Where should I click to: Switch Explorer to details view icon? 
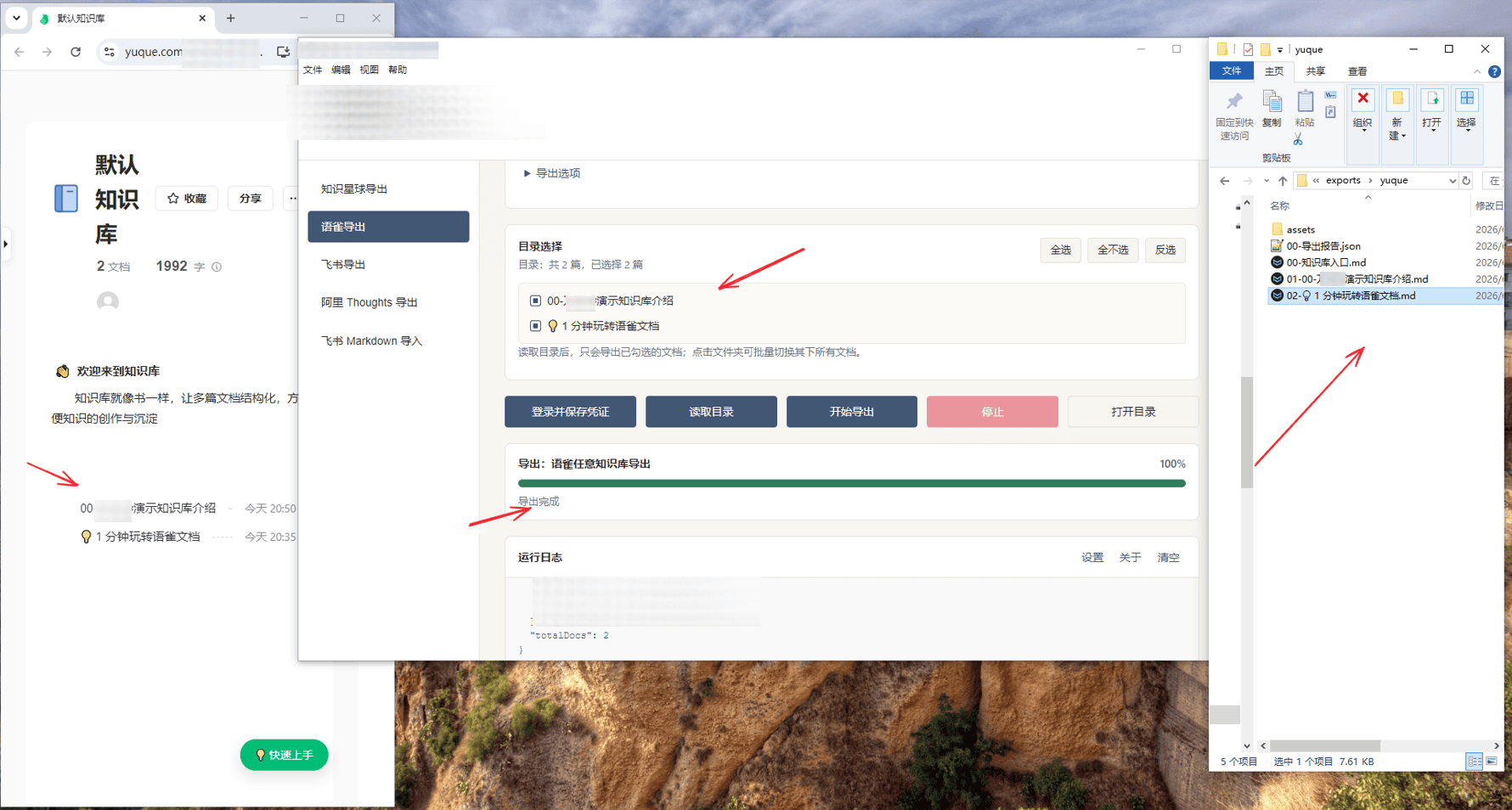[1475, 762]
